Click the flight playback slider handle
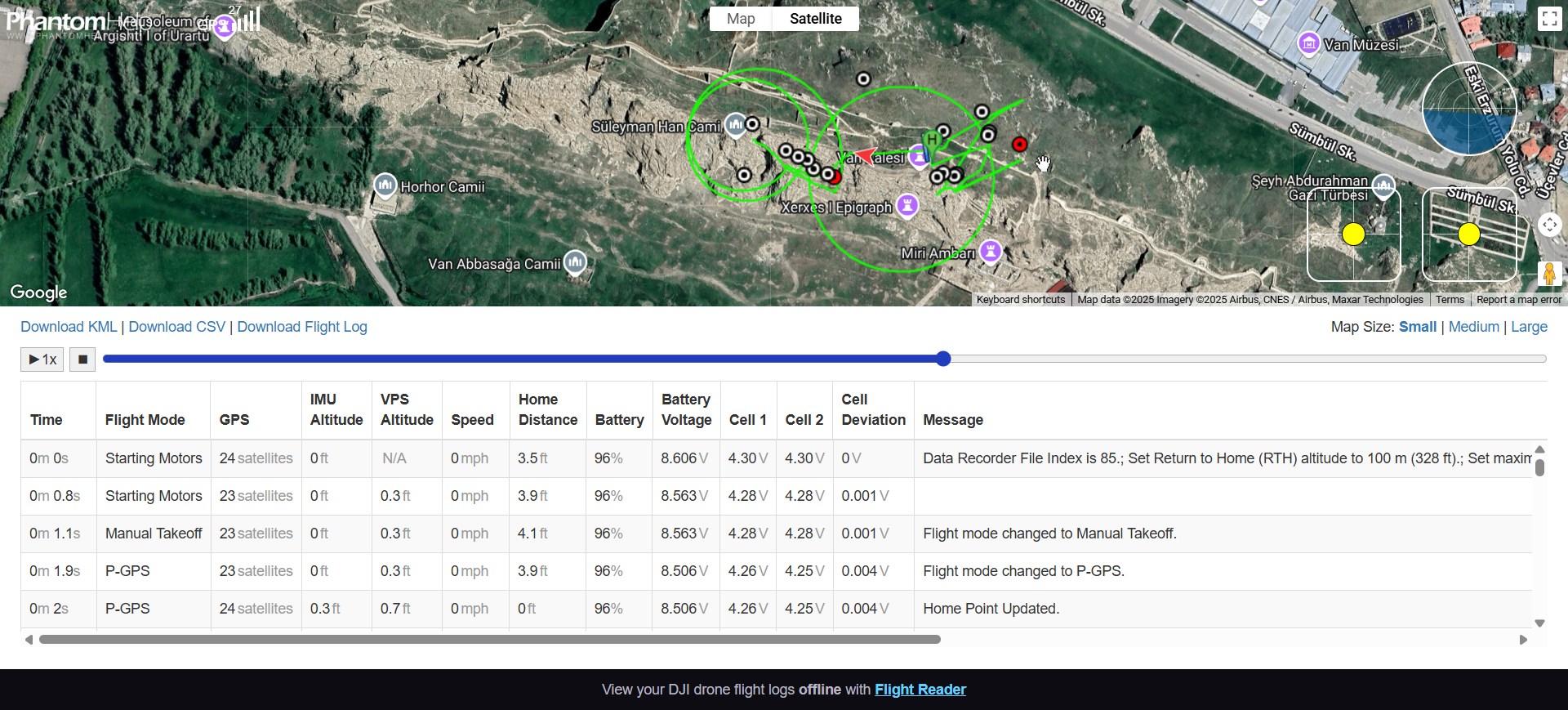This screenshot has width=1568, height=710. coord(943,359)
